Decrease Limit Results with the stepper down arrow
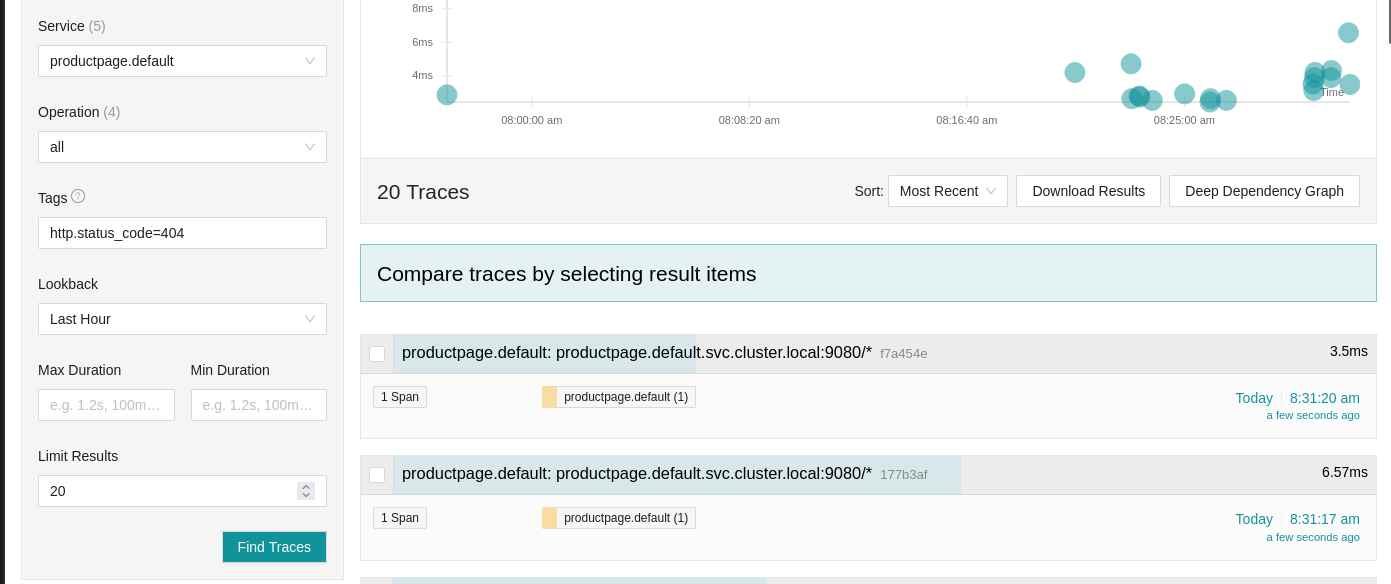The image size is (1391, 584). tap(306, 495)
